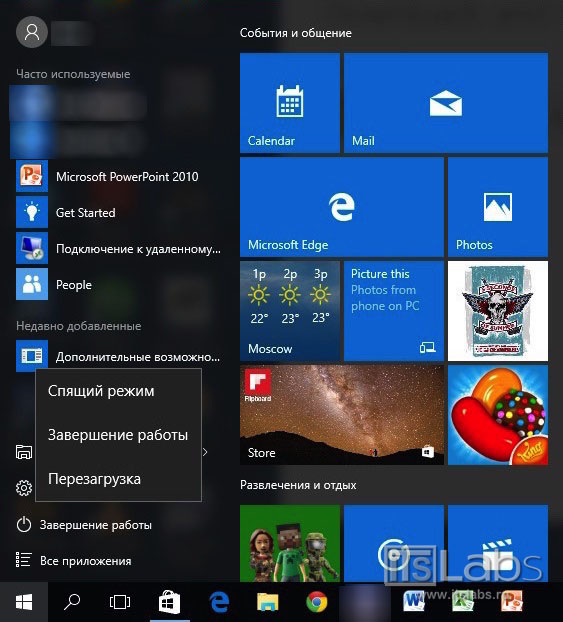
Task: Open taskbar search magnifier
Action: click(72, 602)
